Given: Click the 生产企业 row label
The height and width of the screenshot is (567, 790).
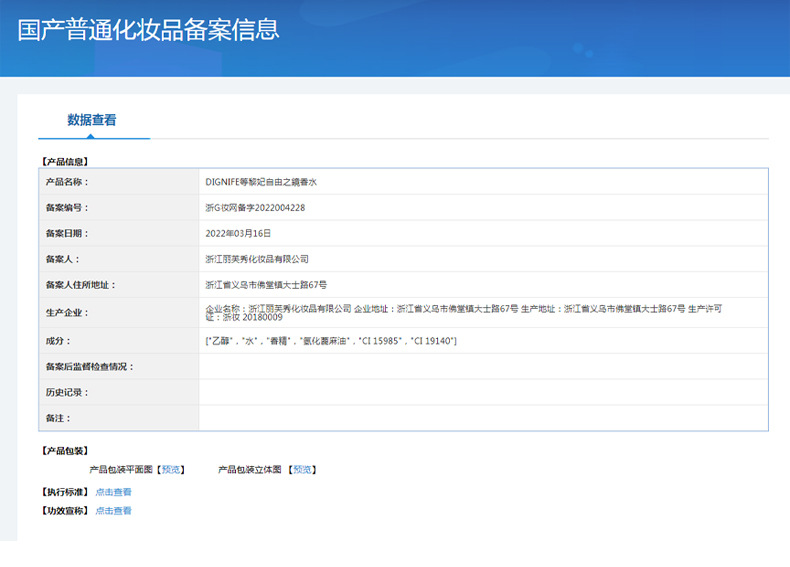Looking at the screenshot, I should click(x=67, y=312).
